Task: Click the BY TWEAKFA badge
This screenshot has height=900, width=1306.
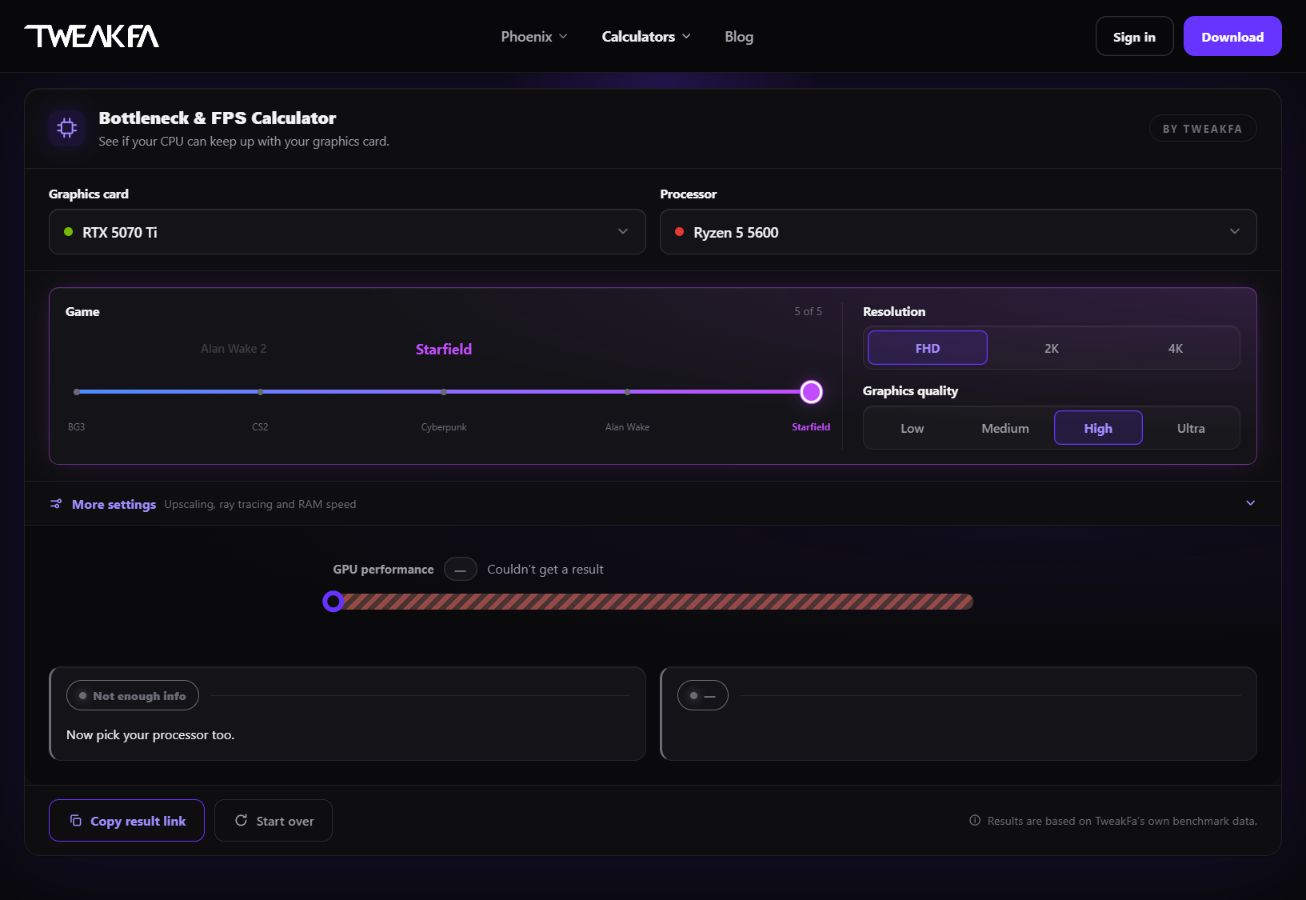Action: pos(1203,128)
